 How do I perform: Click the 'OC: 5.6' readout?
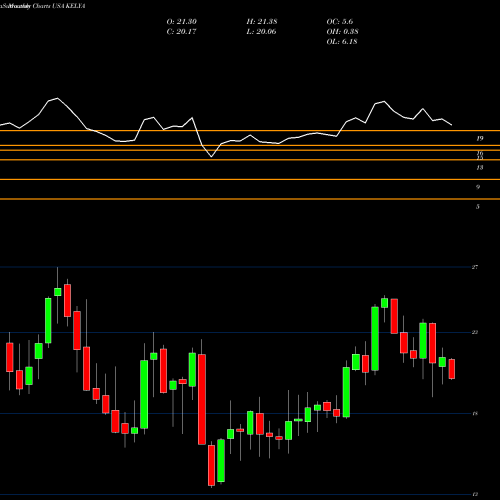click(x=340, y=22)
